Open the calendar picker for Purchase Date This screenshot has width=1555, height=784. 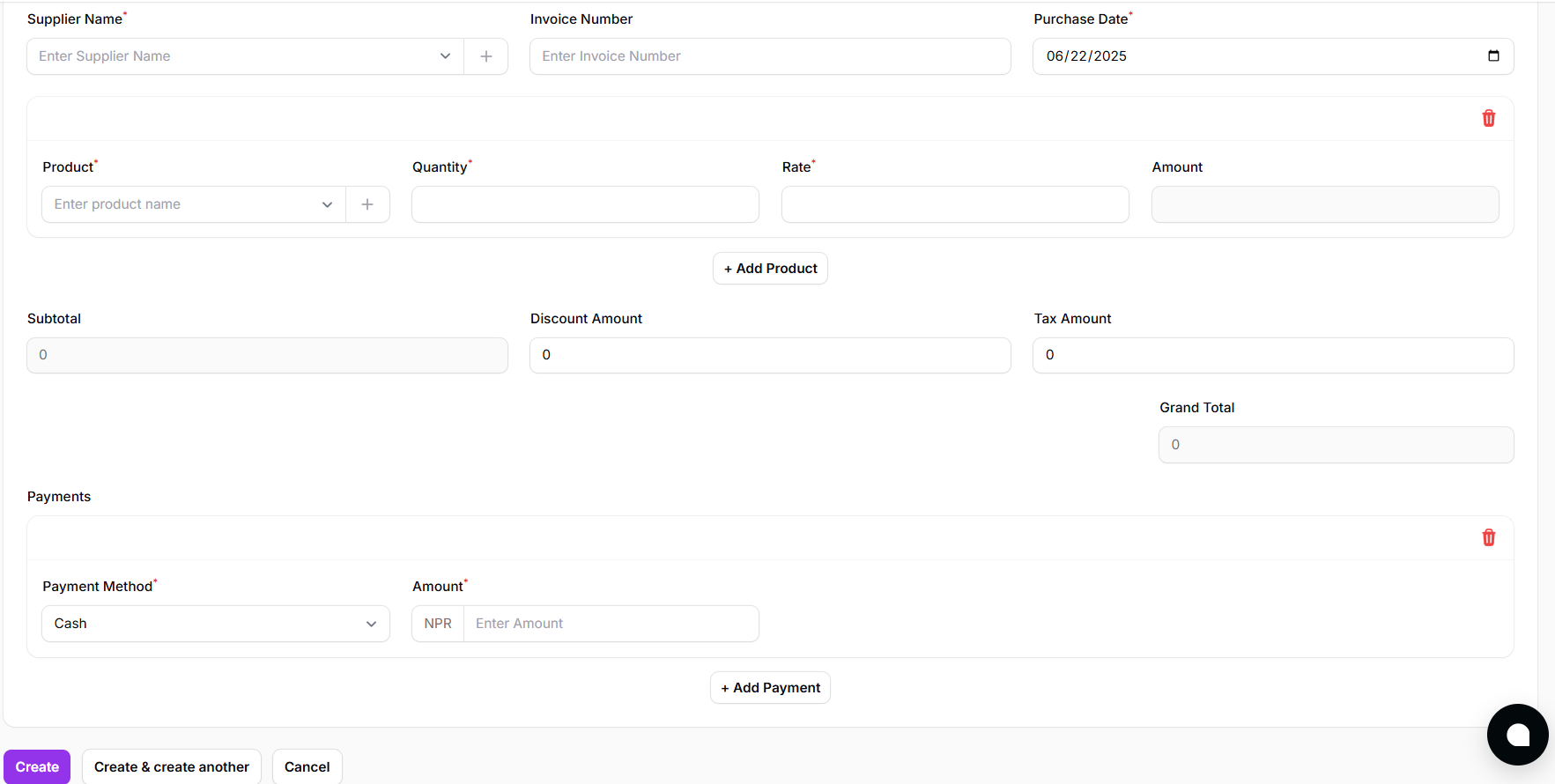click(1493, 56)
